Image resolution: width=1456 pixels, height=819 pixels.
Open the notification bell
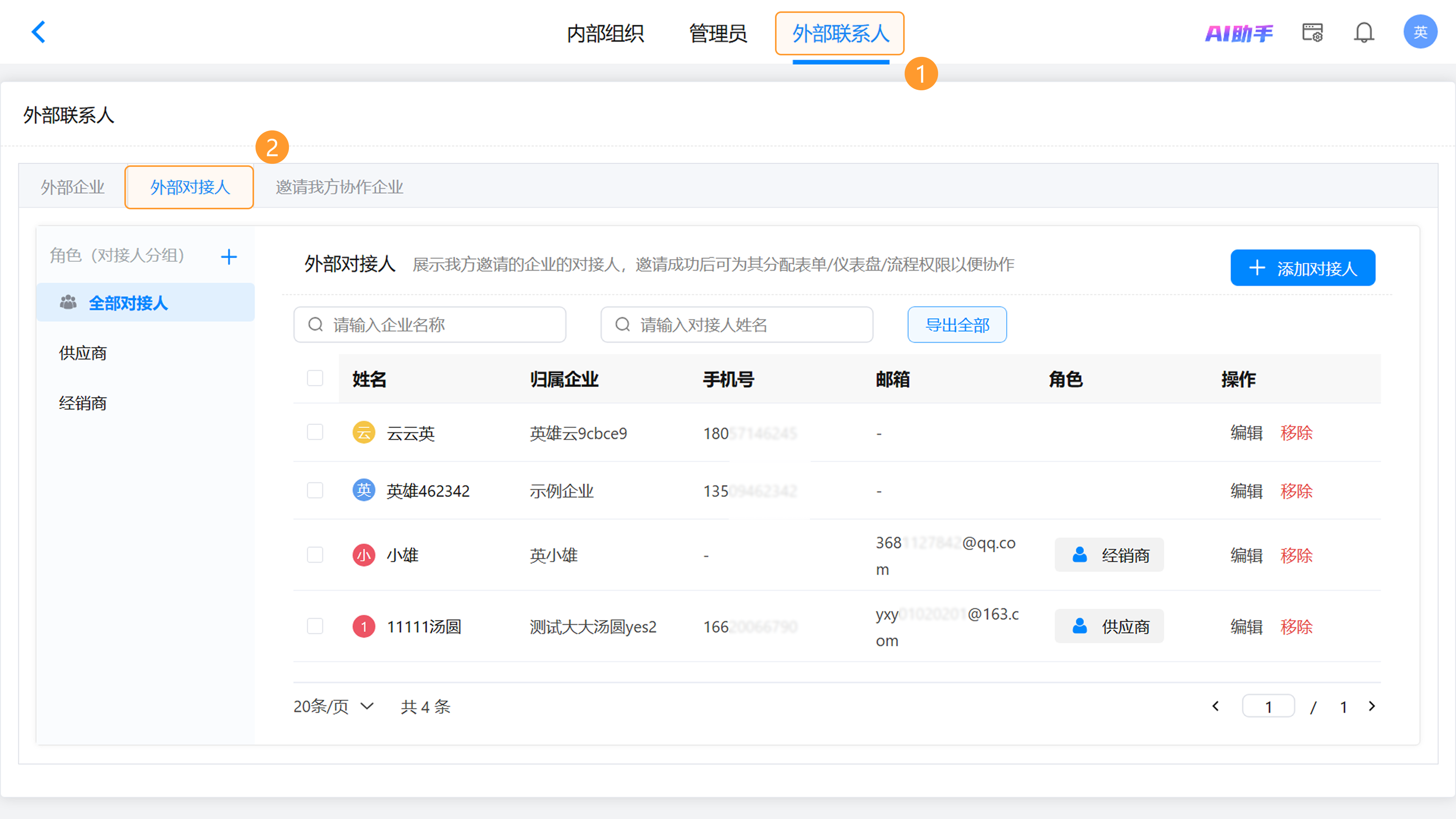pyautogui.click(x=1364, y=32)
